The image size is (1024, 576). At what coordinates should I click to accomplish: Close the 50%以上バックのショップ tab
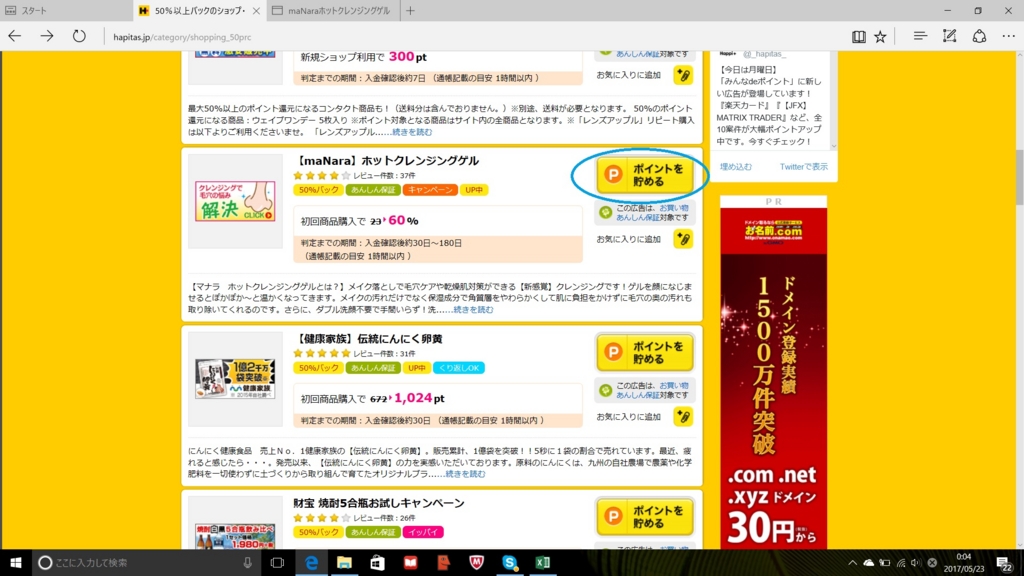[x=256, y=10]
